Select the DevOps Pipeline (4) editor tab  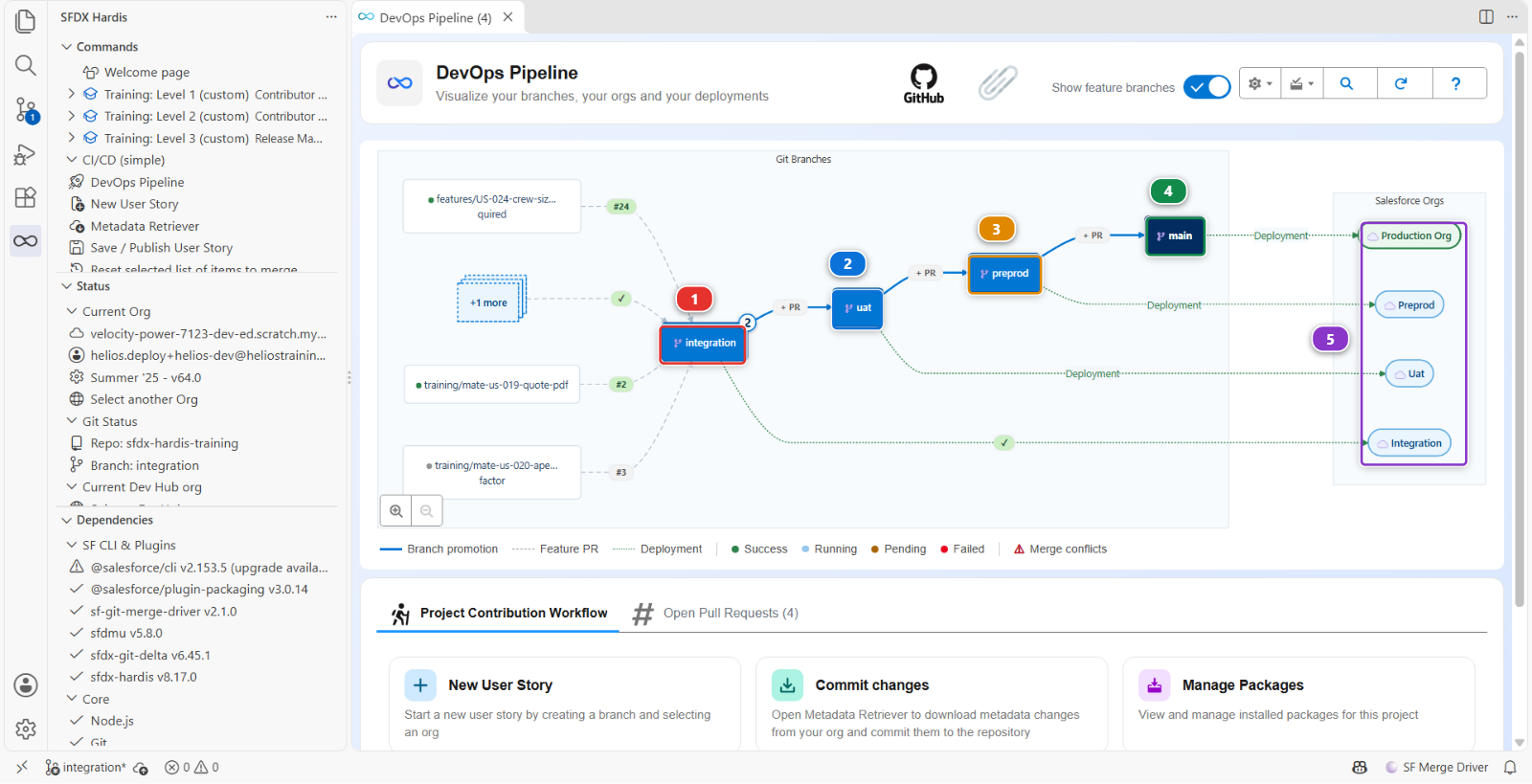[437, 17]
